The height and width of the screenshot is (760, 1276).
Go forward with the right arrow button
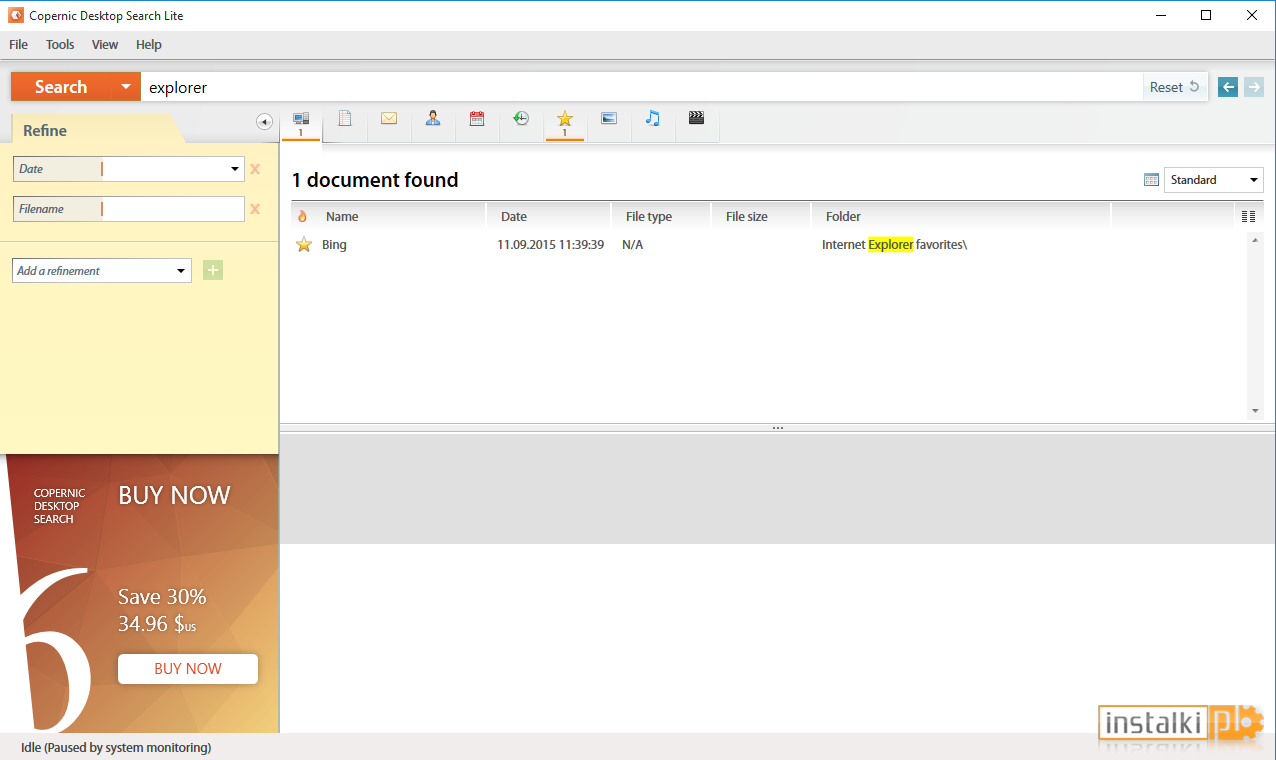click(x=1254, y=87)
